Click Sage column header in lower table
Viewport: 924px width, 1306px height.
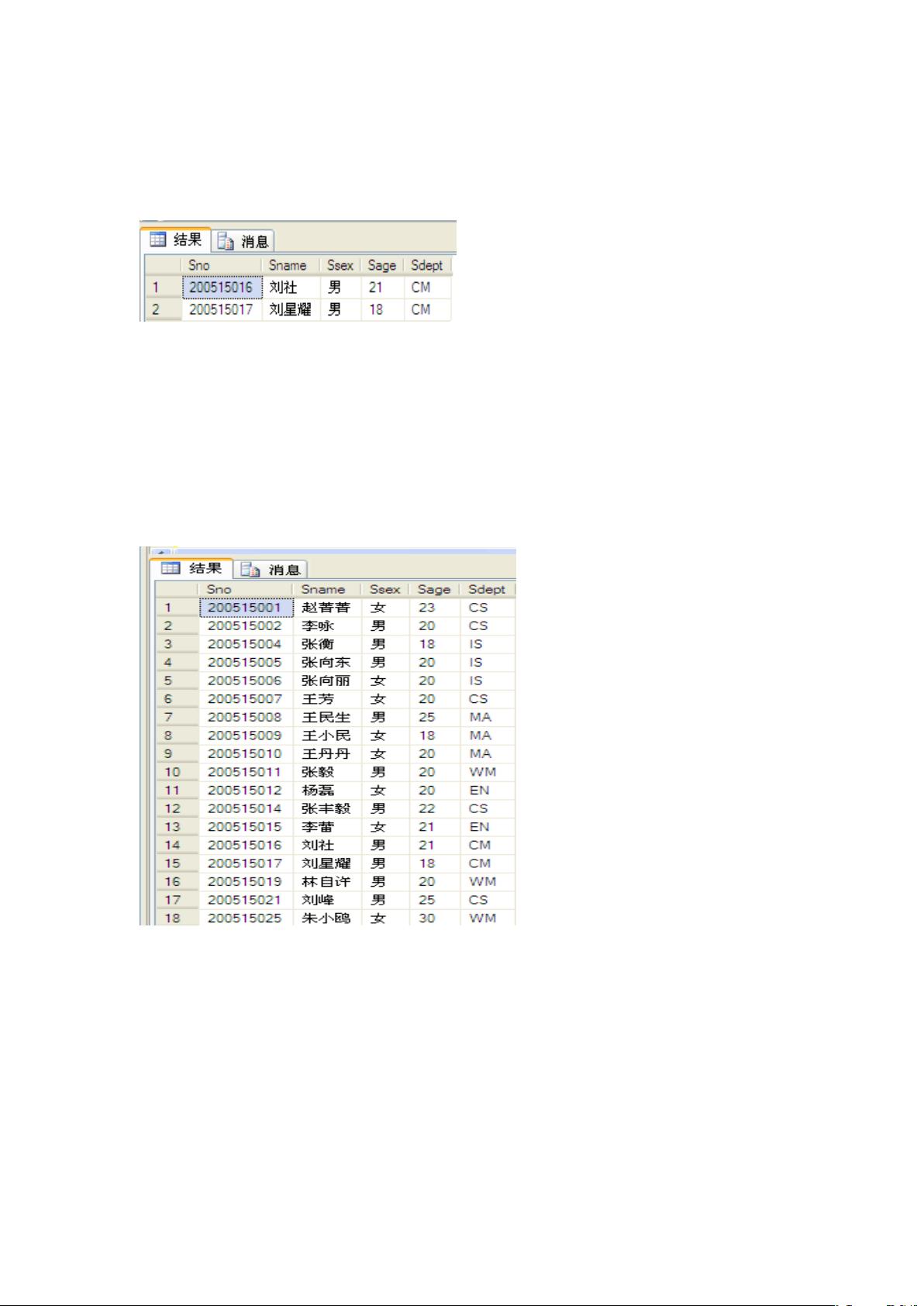434,589
